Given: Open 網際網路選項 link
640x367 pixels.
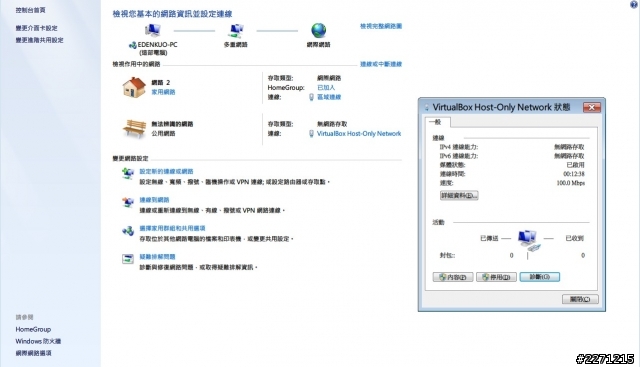Looking at the screenshot, I should pyautogui.click(x=33, y=353).
